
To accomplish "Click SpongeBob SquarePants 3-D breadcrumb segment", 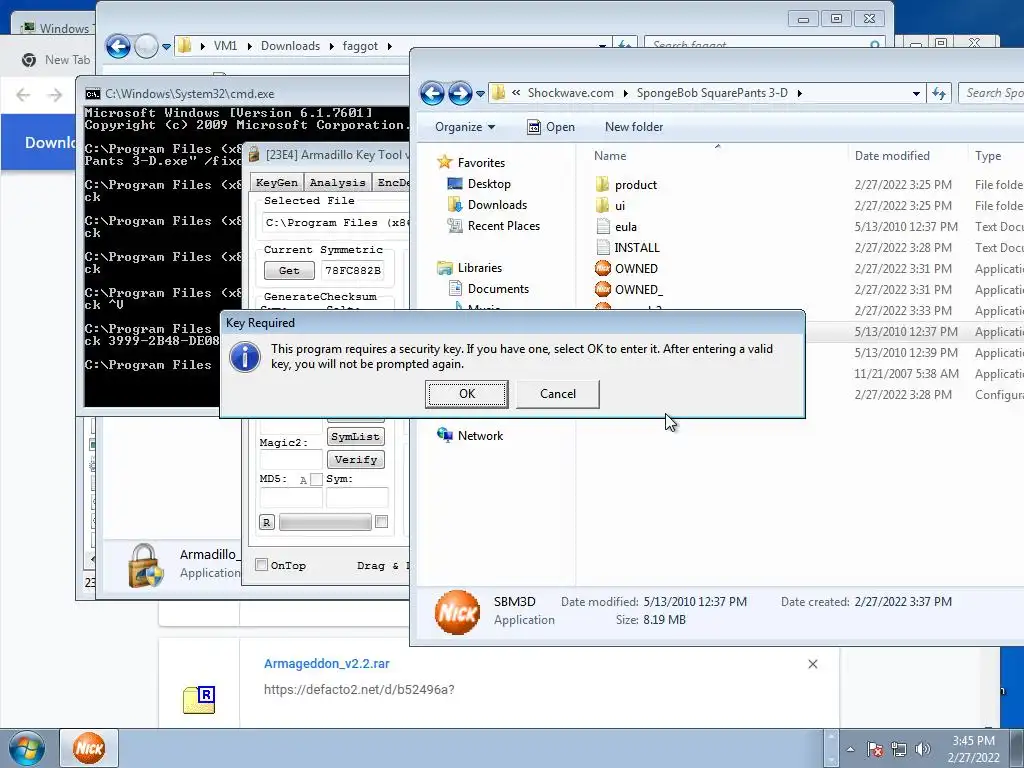I will coord(712,93).
